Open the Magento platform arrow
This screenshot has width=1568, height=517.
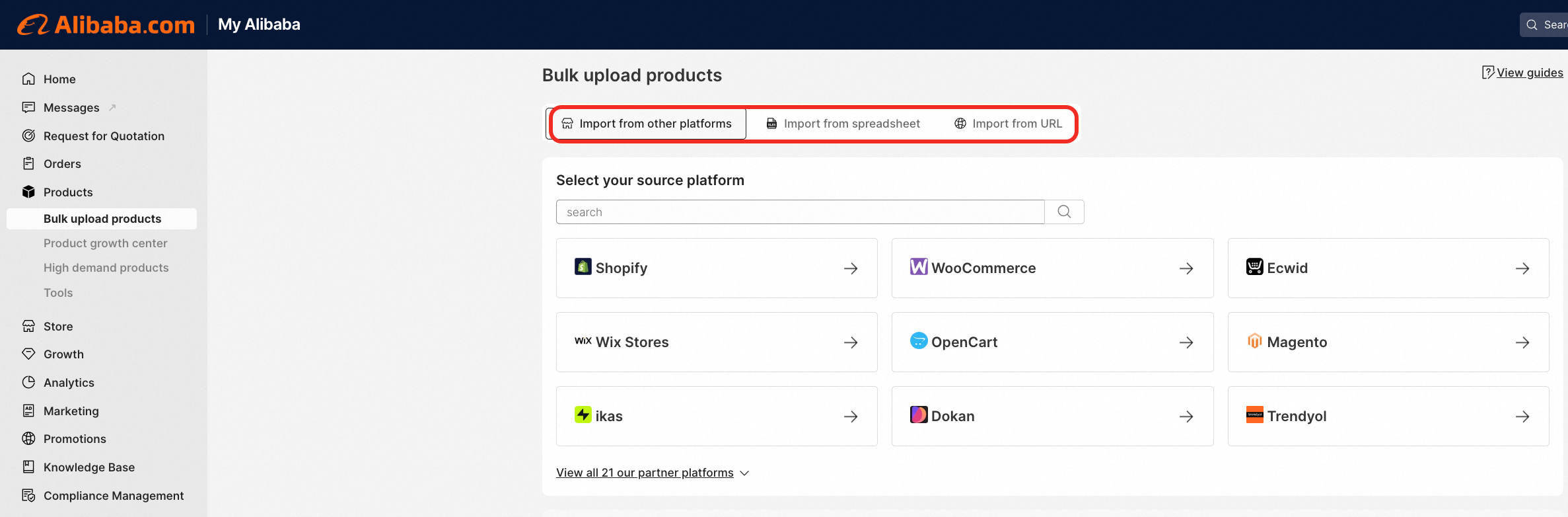point(1522,342)
